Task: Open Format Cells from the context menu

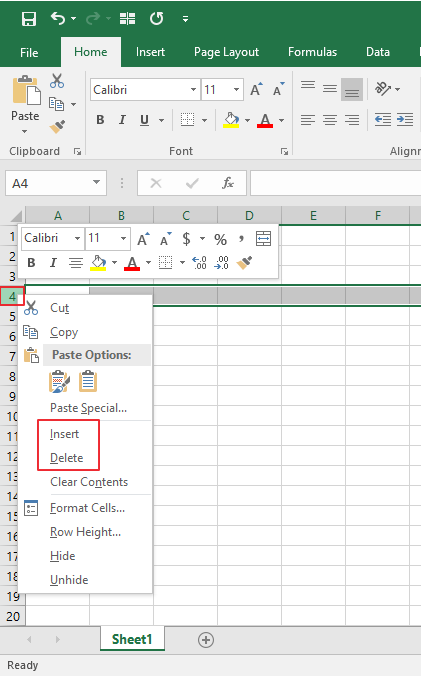Action: tap(87, 508)
